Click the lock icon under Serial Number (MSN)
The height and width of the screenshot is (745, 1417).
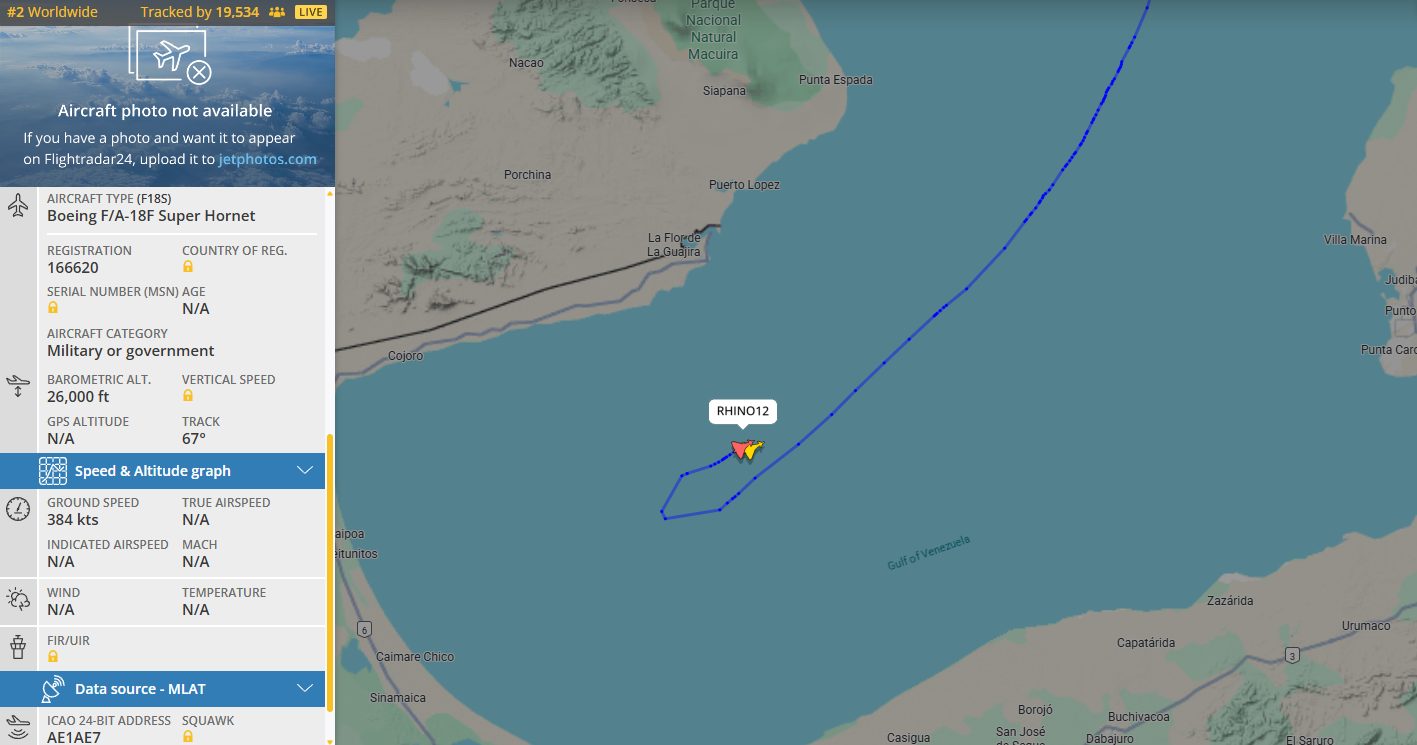pyautogui.click(x=52, y=308)
